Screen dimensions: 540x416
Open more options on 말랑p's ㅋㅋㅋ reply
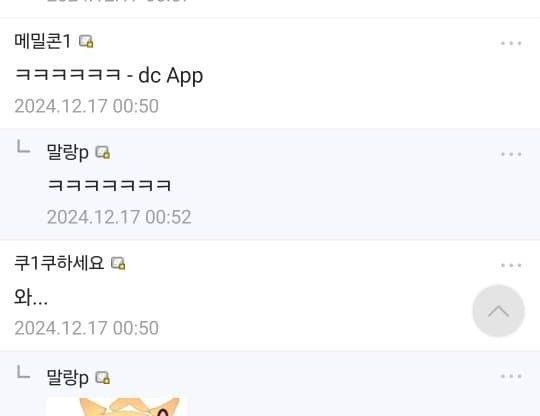[511, 154]
